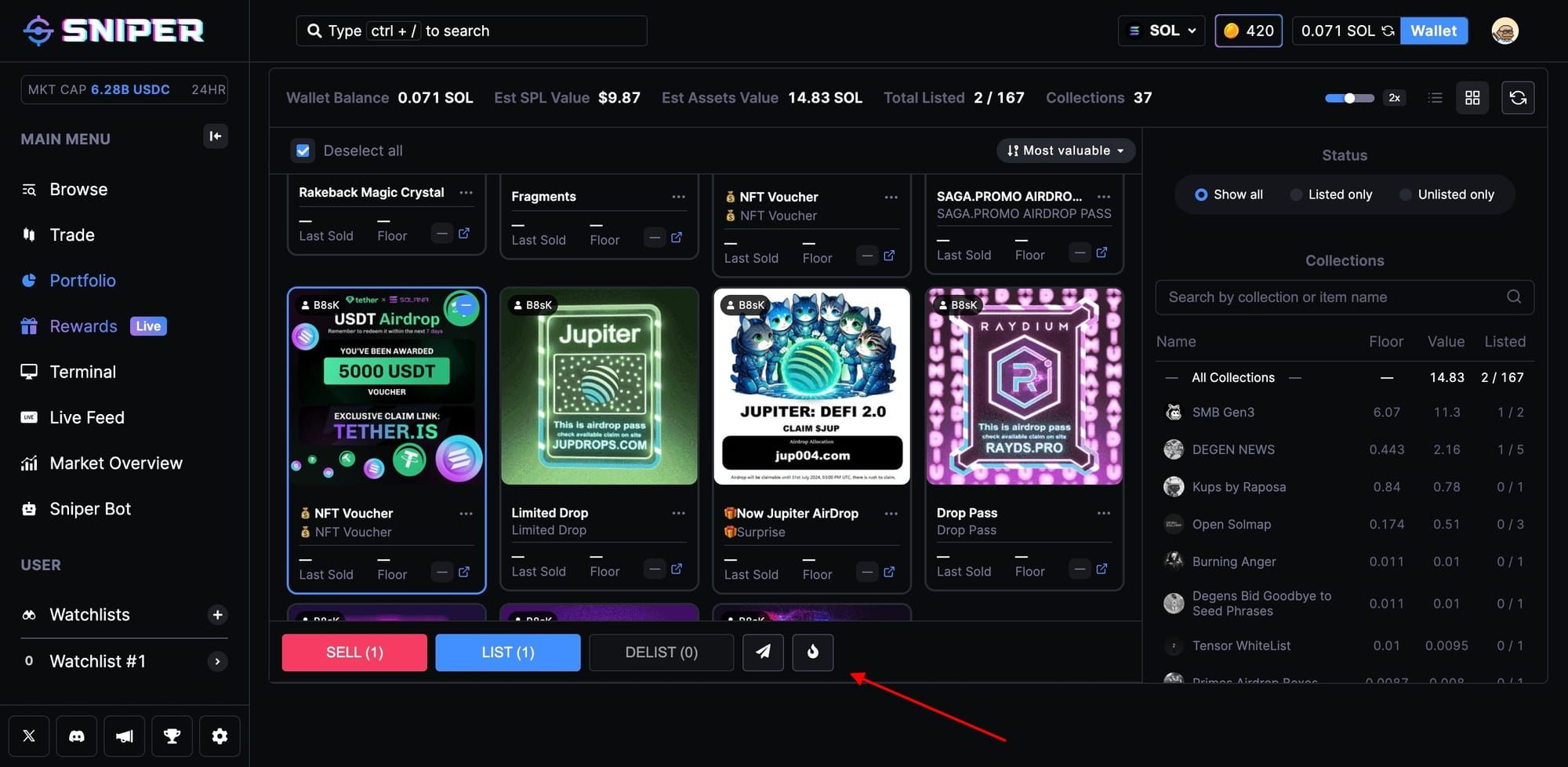
Task: Expand Watchlist #1
Action: [217, 661]
